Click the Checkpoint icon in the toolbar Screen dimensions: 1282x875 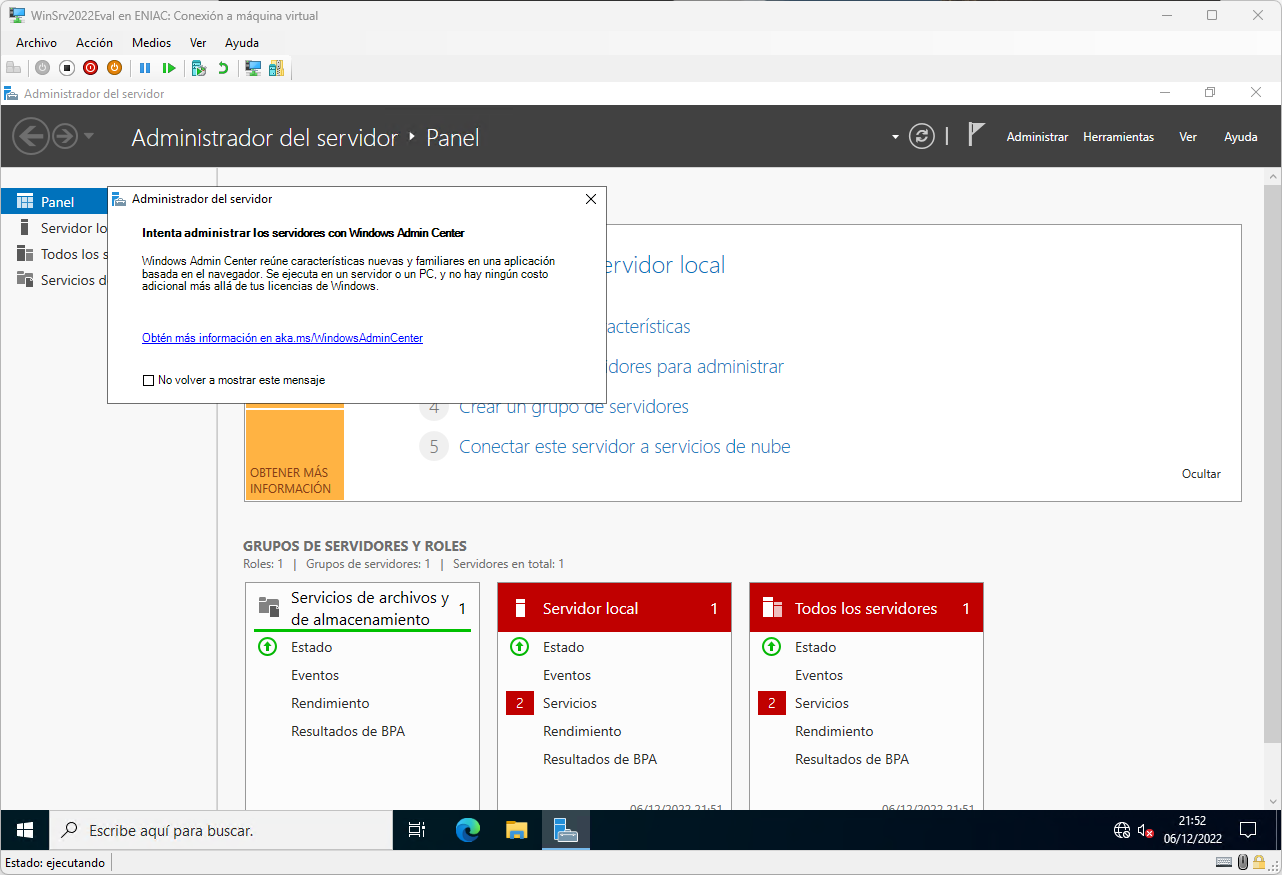[x=199, y=68]
